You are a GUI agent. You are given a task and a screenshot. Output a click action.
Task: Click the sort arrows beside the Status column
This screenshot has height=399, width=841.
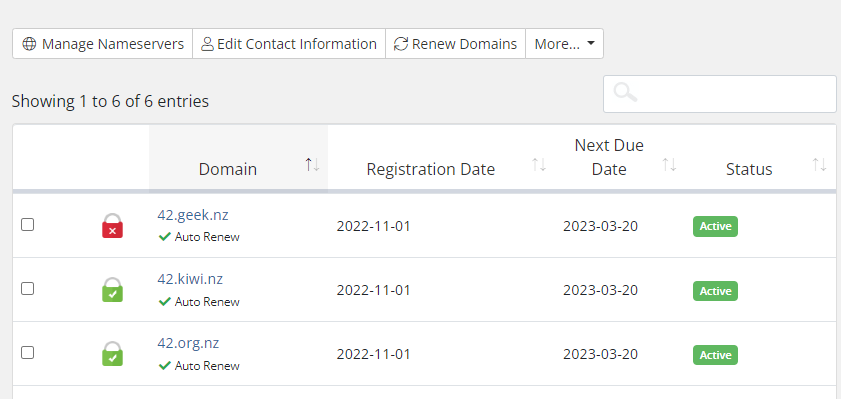(819, 165)
